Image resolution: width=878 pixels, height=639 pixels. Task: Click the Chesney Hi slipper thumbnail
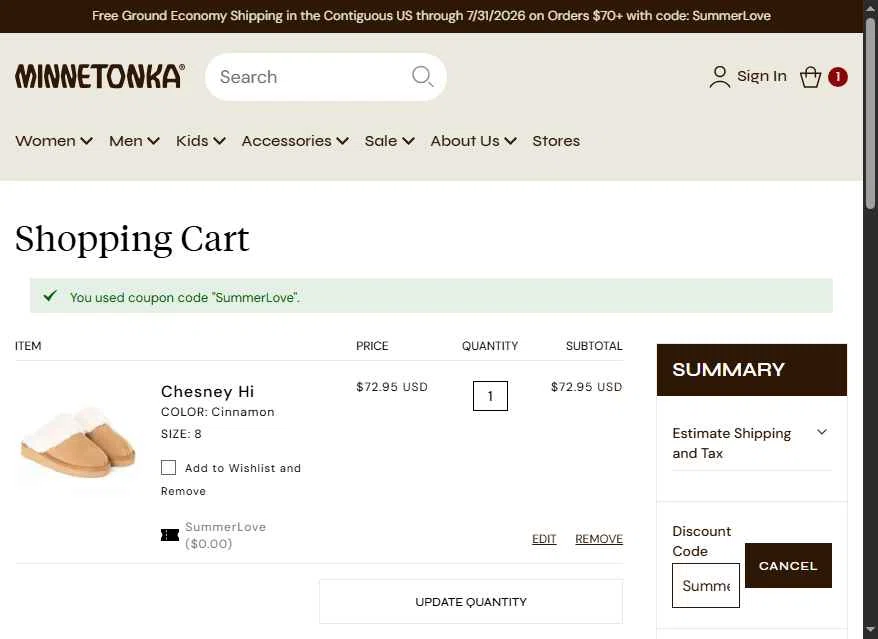(x=78, y=442)
